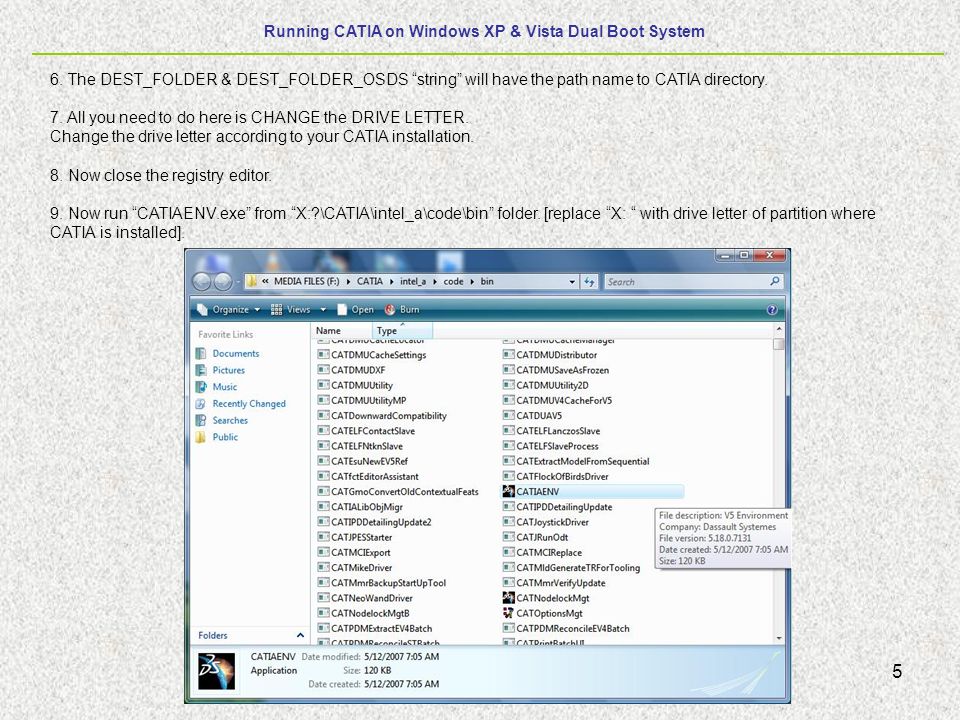This screenshot has width=960, height=720.
Task: Click the Searches icon in Favorite Links
Action: click(201, 420)
